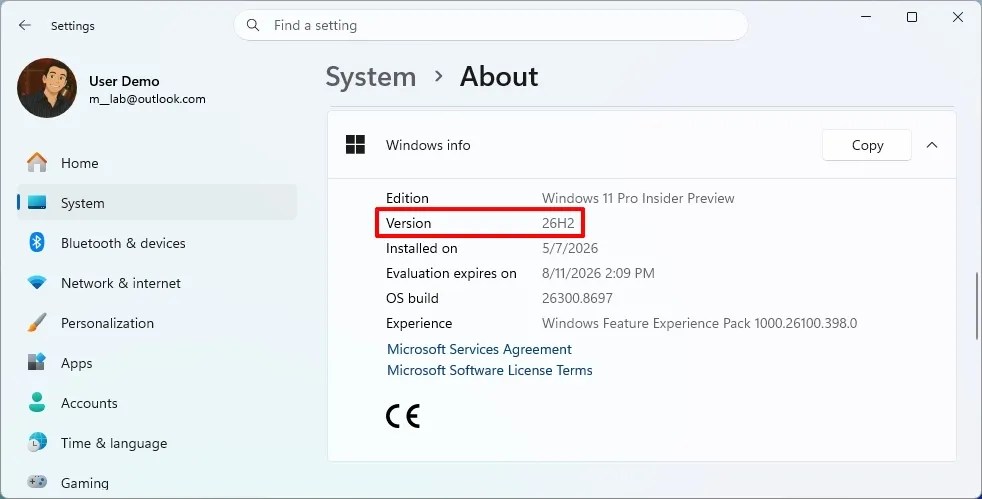Click the System monitor icon
The width and height of the screenshot is (982, 499).
coord(37,203)
